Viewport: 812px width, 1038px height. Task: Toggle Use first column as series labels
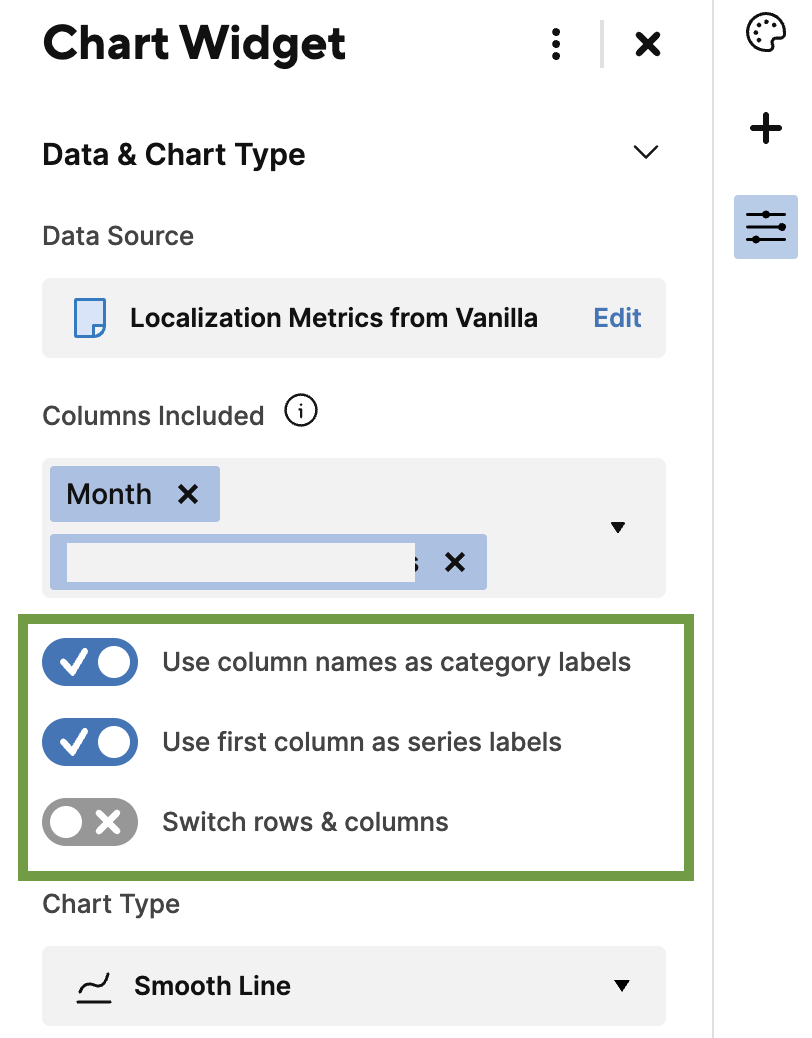click(90, 742)
